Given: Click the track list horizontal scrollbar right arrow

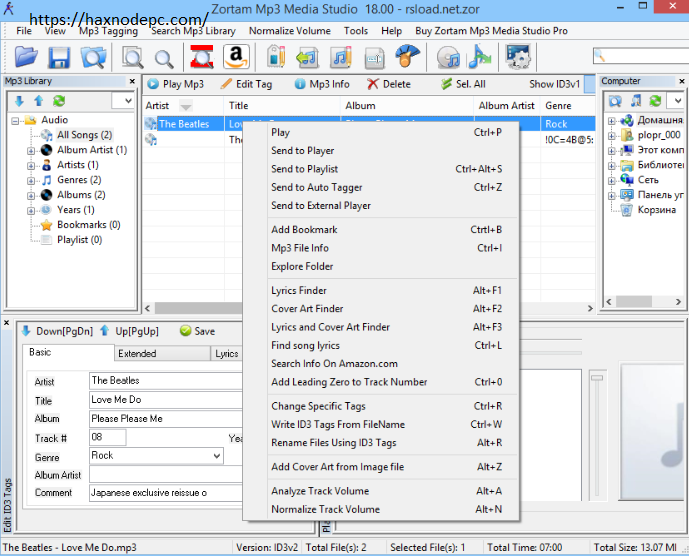Looking at the screenshot, I should coord(590,309).
